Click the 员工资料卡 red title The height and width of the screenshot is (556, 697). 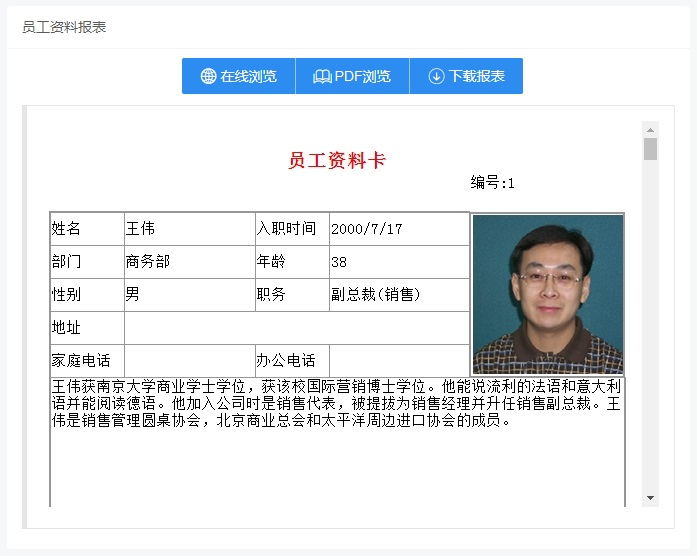click(x=337, y=160)
